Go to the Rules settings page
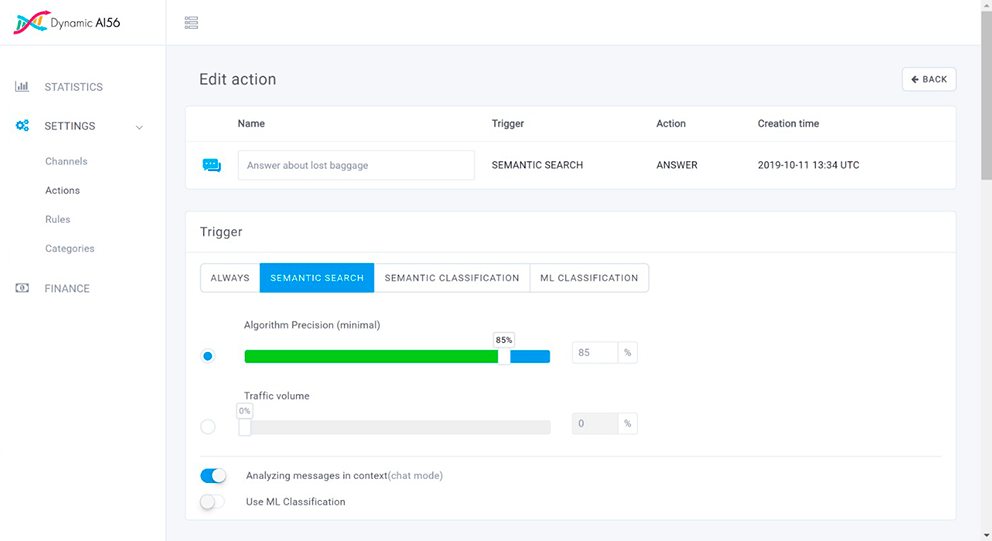 [x=58, y=219]
